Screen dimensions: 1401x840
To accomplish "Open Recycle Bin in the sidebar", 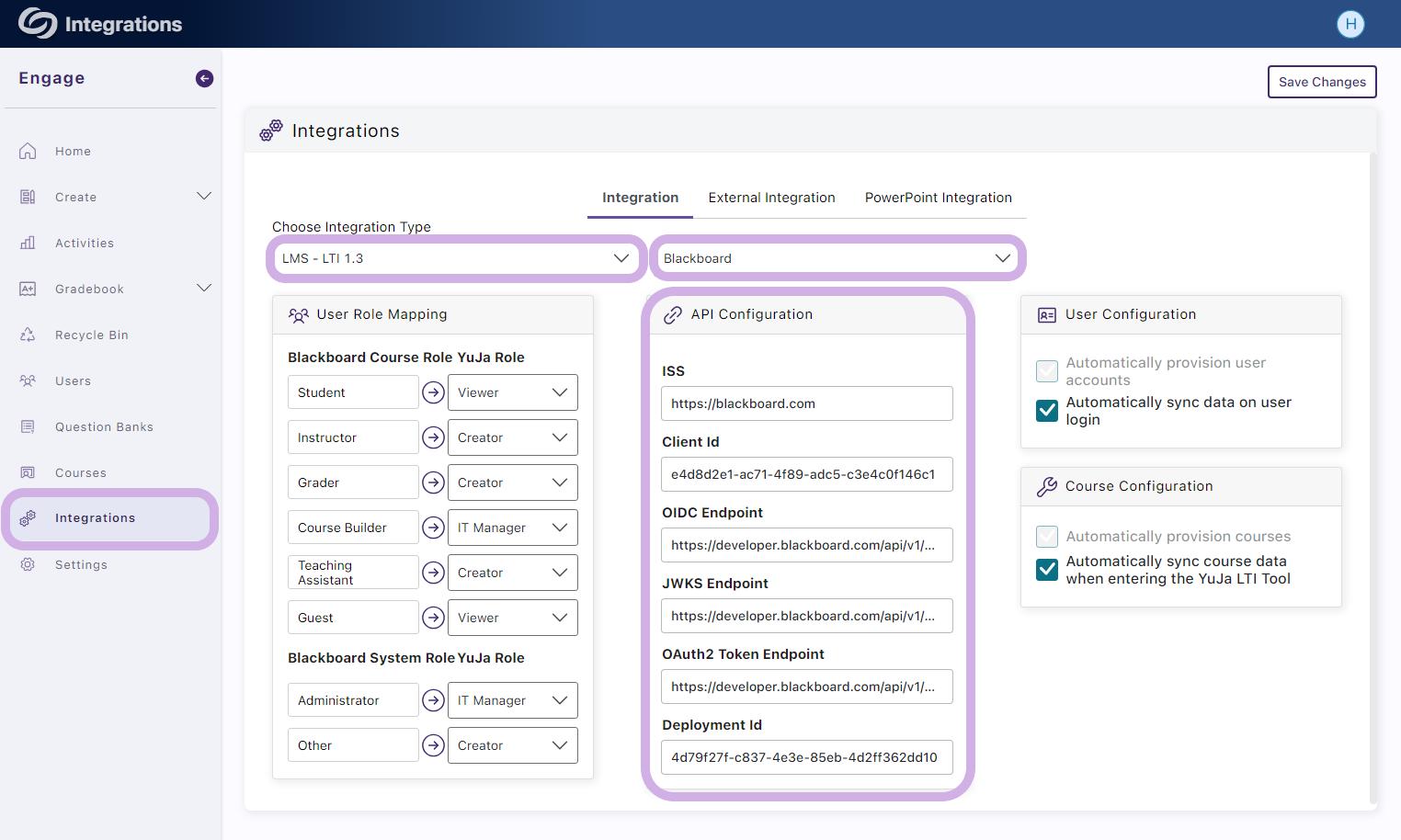I will [x=92, y=335].
